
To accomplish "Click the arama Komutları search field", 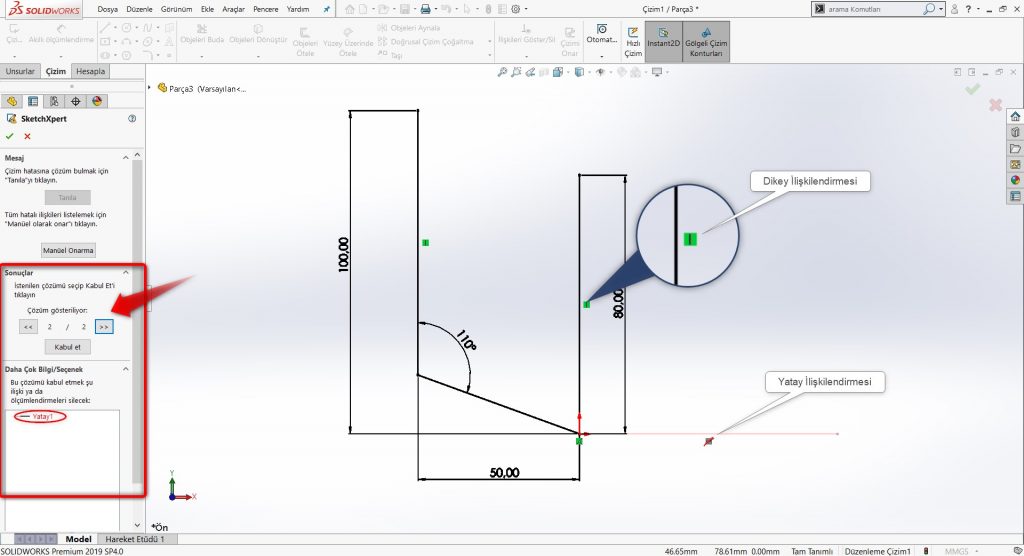I will [875, 8].
